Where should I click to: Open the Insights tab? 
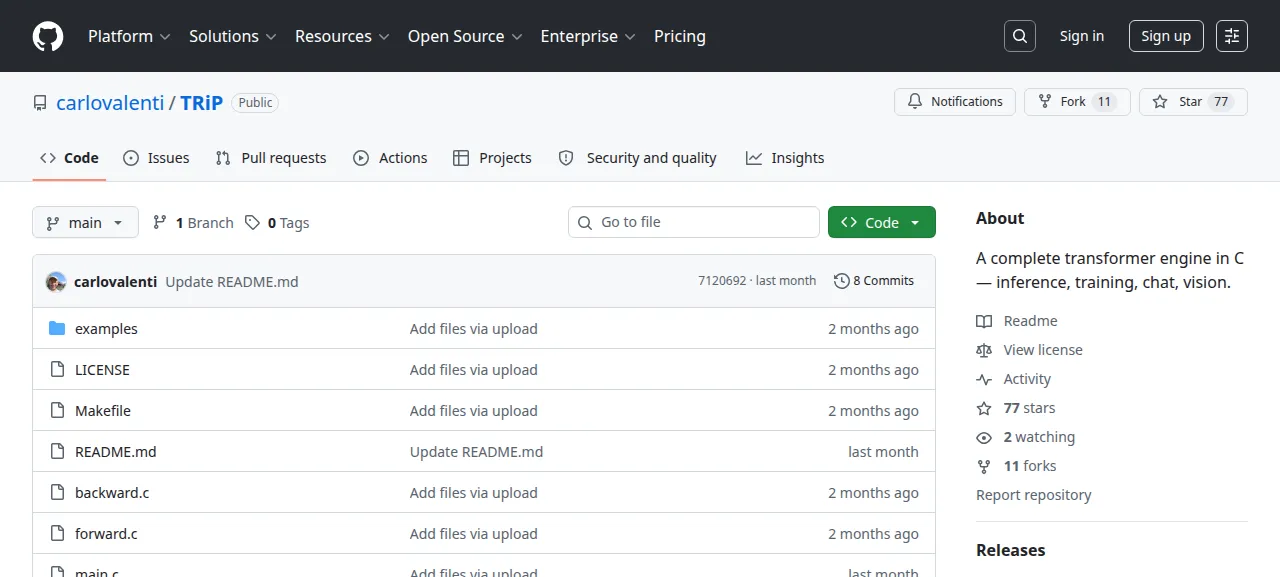click(785, 158)
